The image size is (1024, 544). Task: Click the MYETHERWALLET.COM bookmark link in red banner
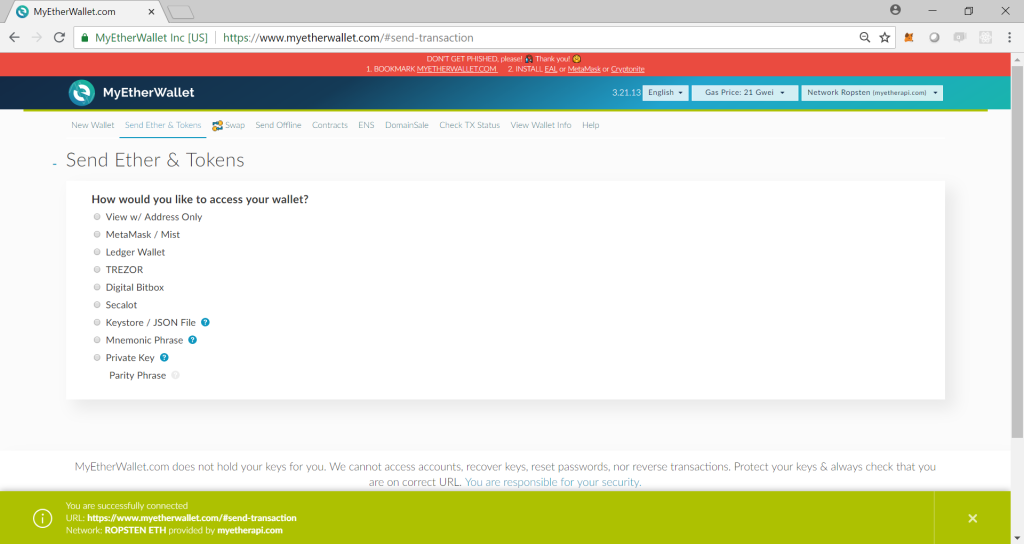(x=457, y=69)
